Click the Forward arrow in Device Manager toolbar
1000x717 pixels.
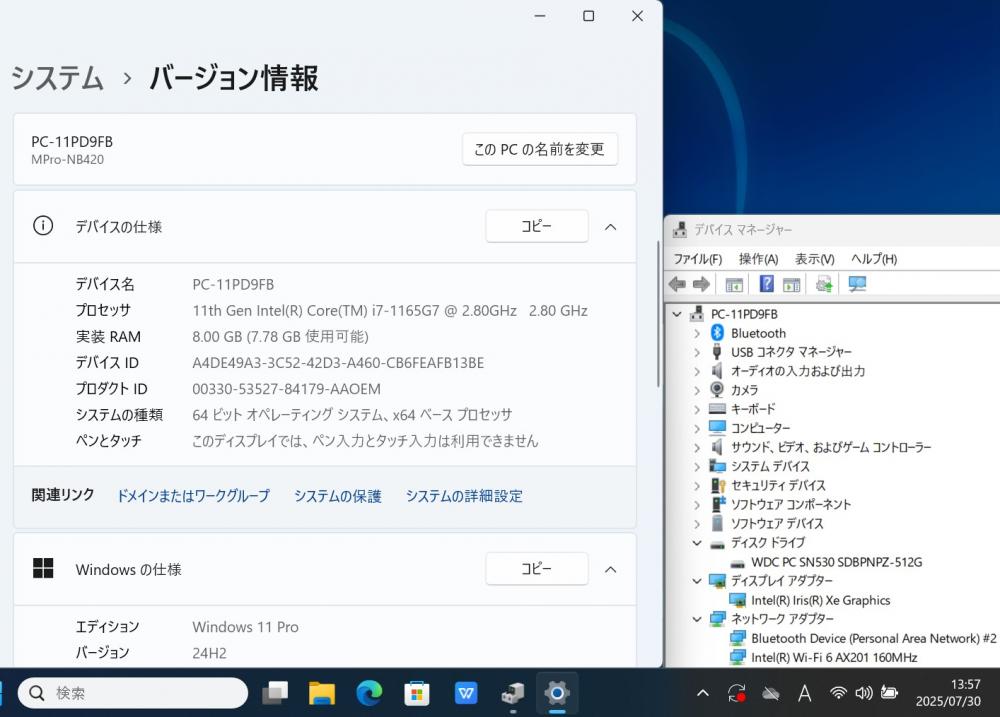pyautogui.click(x=702, y=285)
